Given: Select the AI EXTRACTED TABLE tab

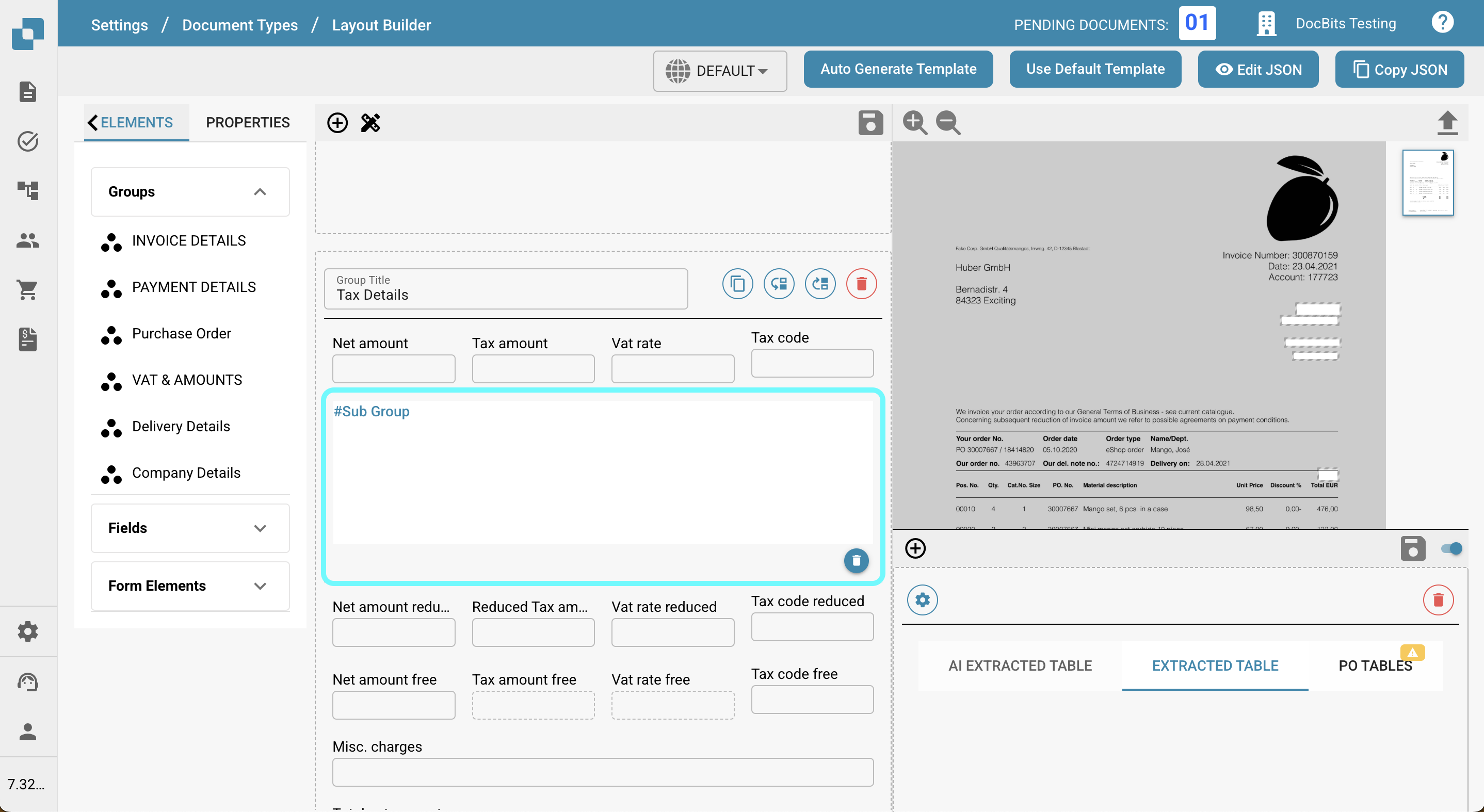Looking at the screenshot, I should pyautogui.click(x=1020, y=665).
